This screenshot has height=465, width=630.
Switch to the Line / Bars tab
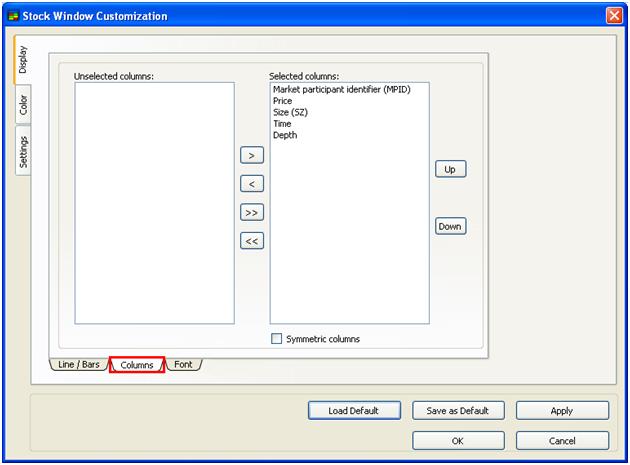point(77,365)
